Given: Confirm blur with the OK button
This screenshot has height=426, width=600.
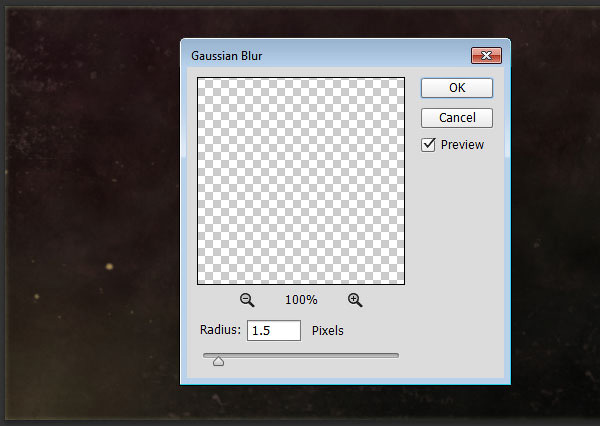Looking at the screenshot, I should [x=457, y=88].
